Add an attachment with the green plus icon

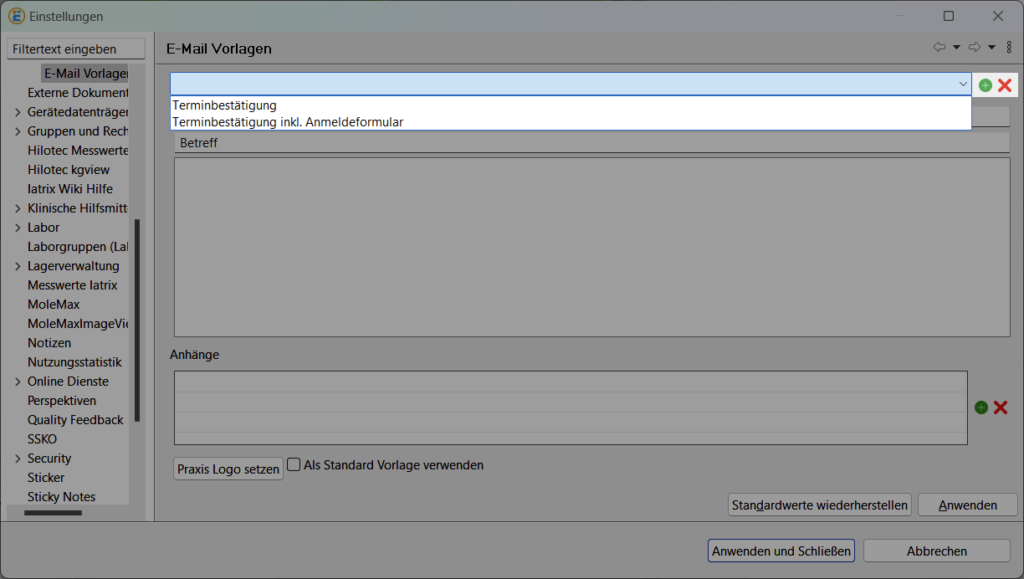pyautogui.click(x=981, y=407)
